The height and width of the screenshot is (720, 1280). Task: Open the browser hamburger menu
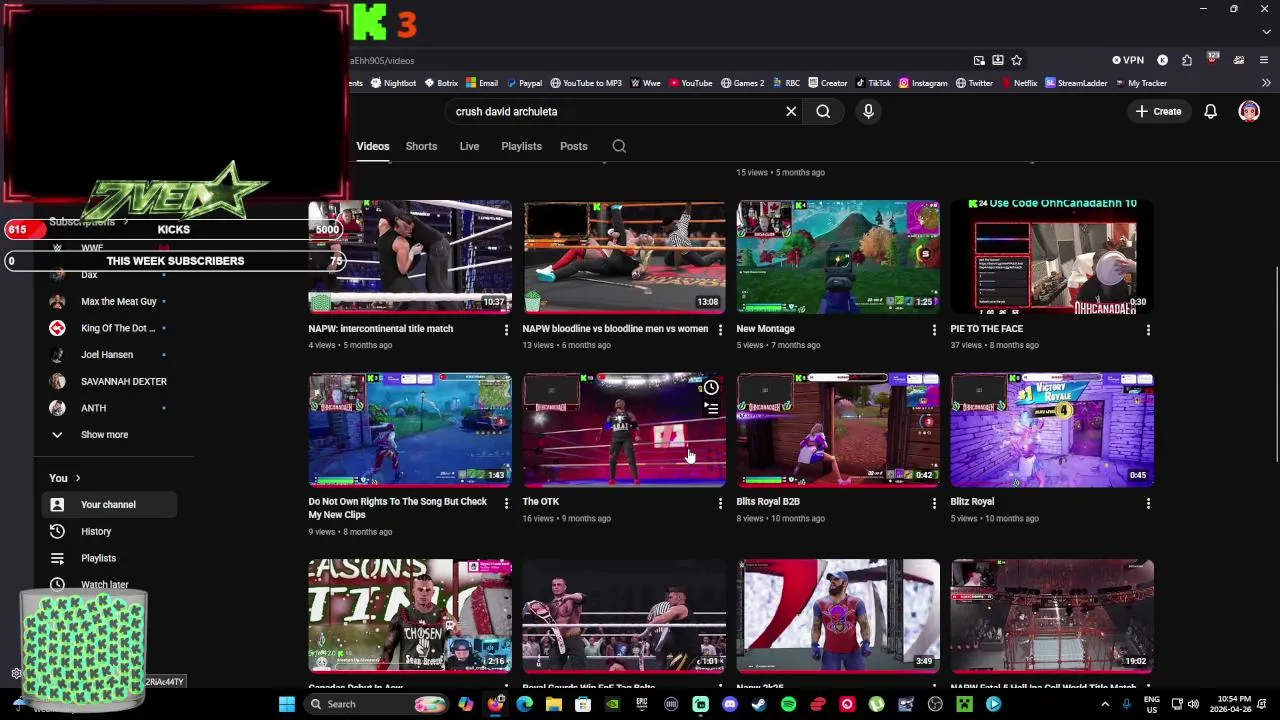1264,60
